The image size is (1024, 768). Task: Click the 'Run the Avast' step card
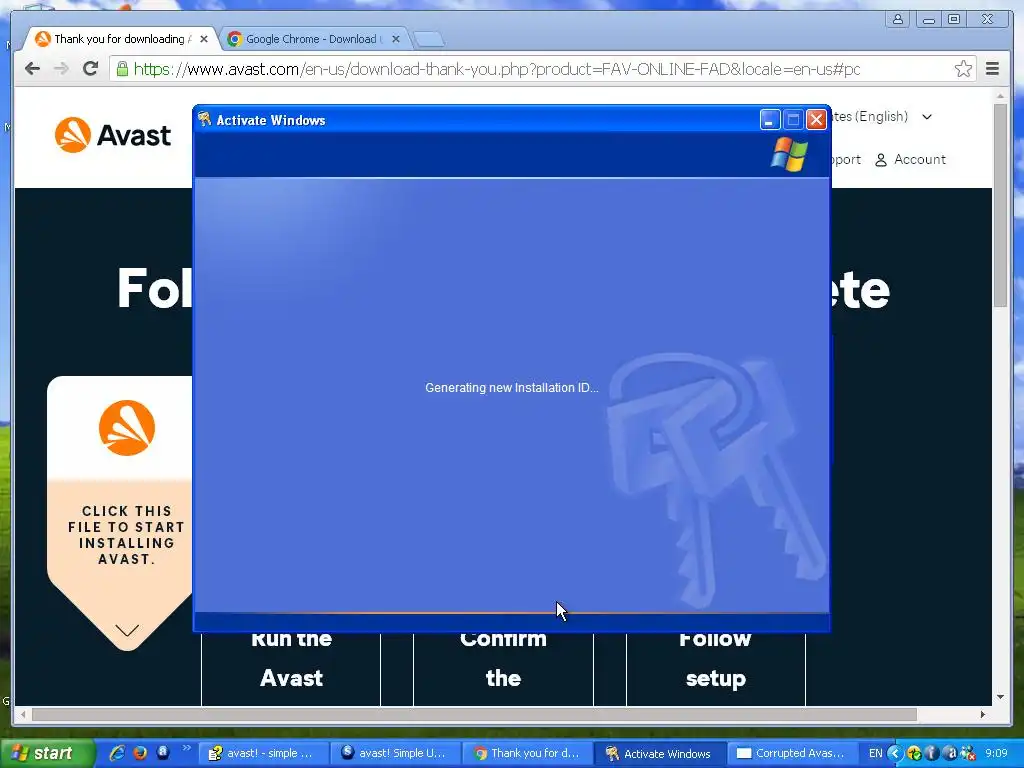pyautogui.click(x=291, y=668)
